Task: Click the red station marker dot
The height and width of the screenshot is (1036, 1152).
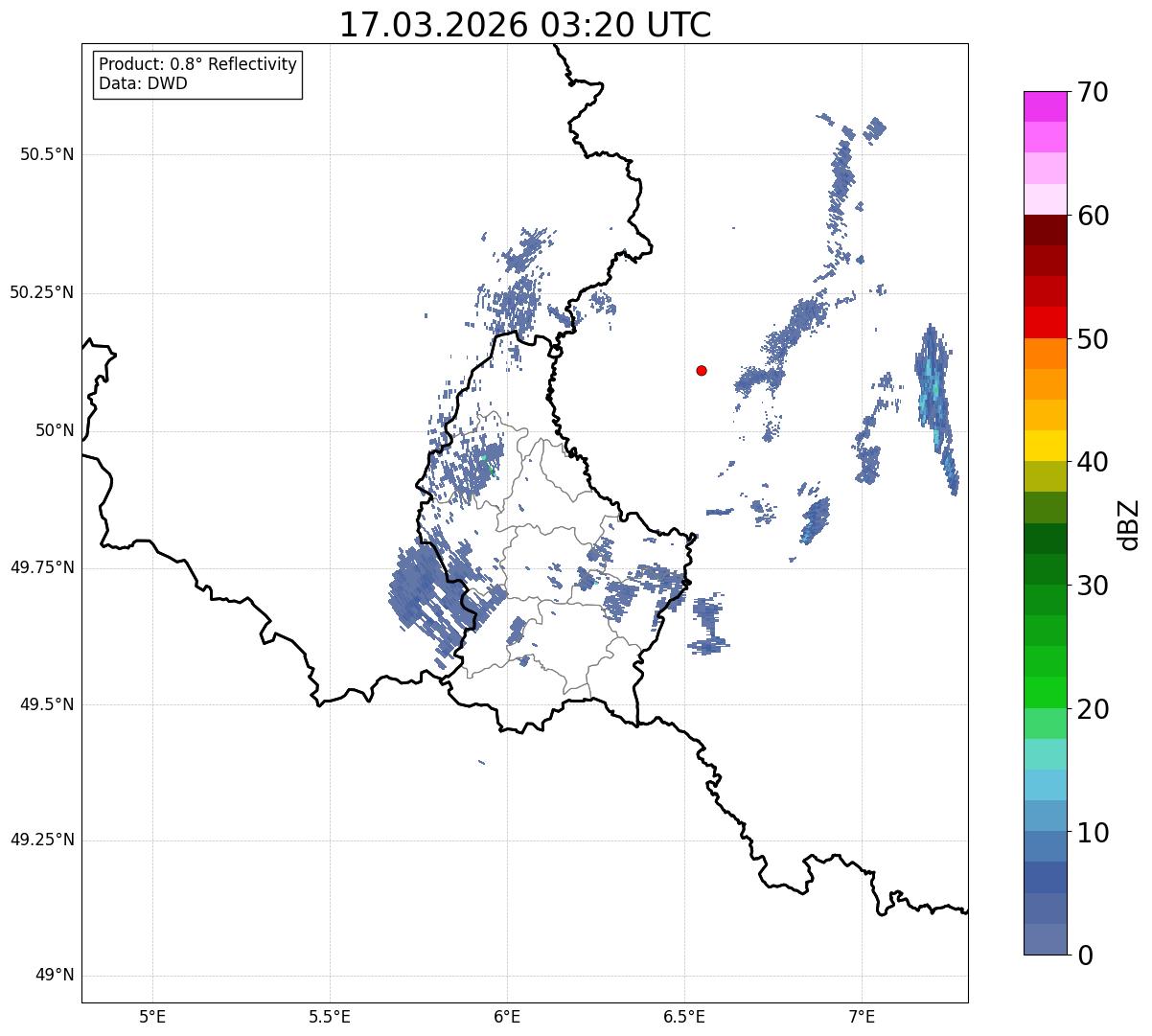Action: 702,370
